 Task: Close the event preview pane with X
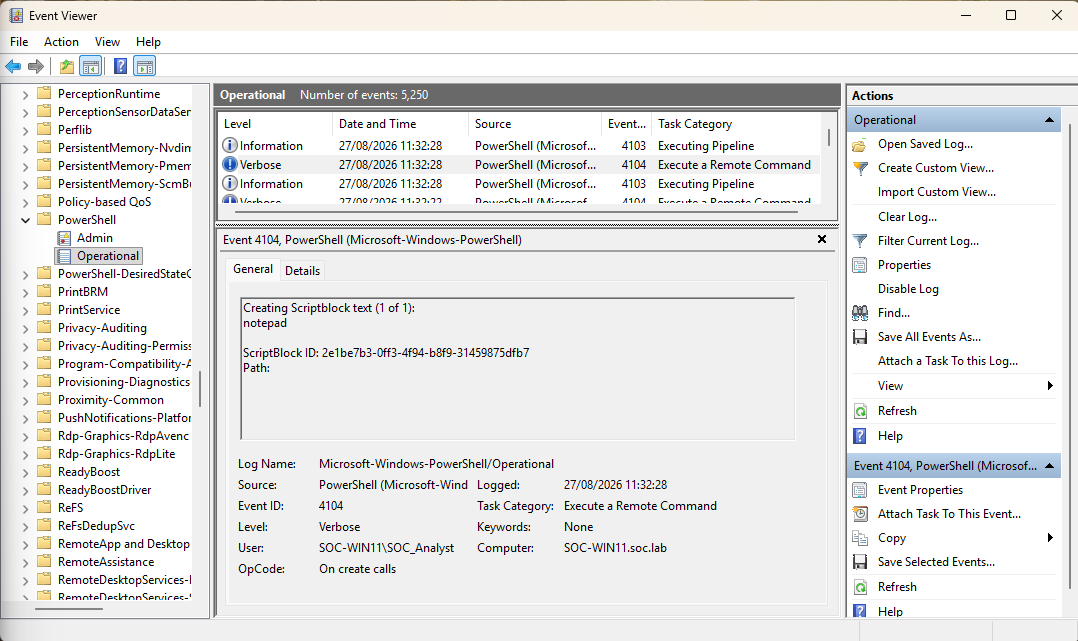[x=822, y=239]
